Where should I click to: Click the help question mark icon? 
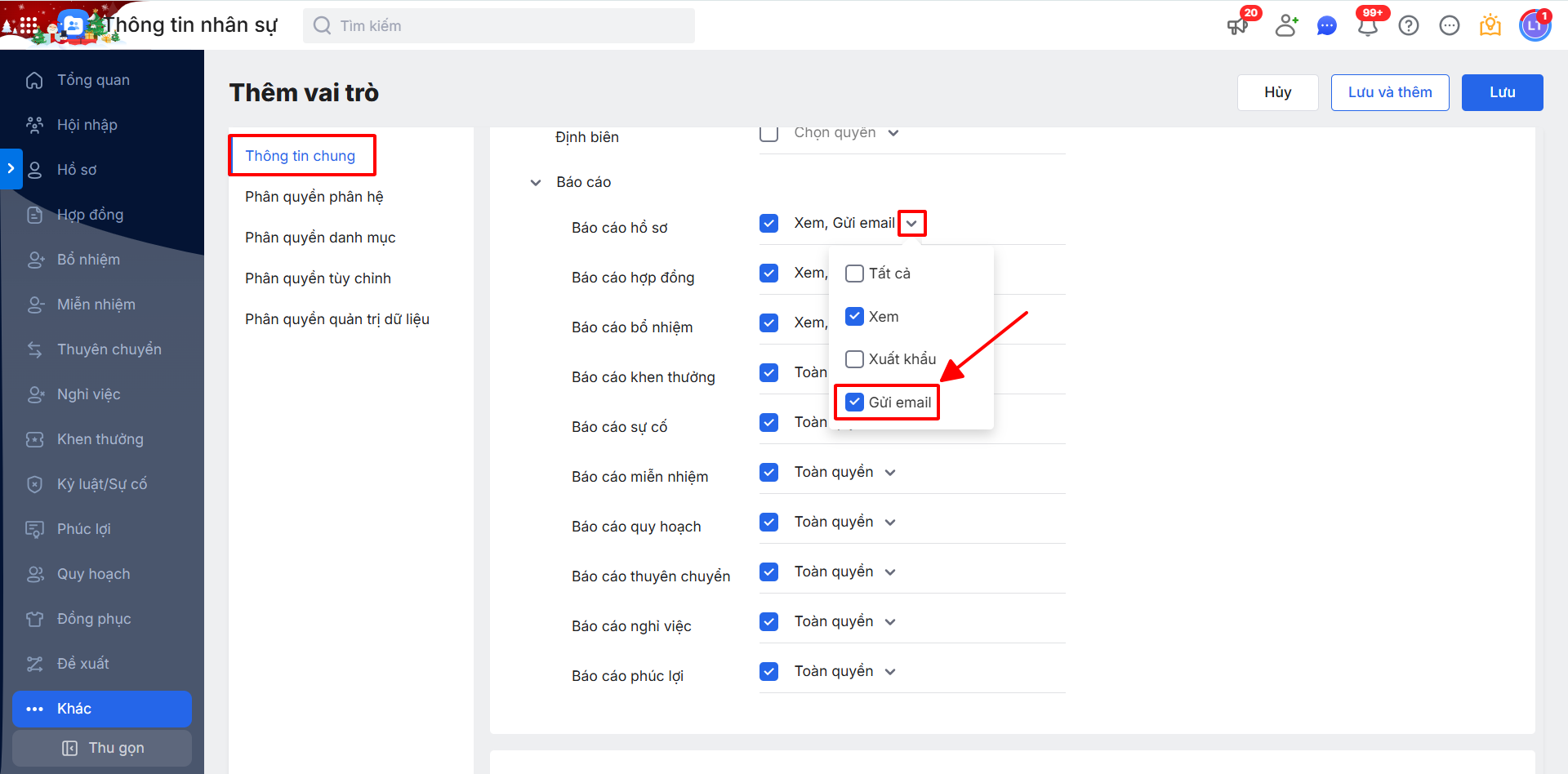point(1409,26)
